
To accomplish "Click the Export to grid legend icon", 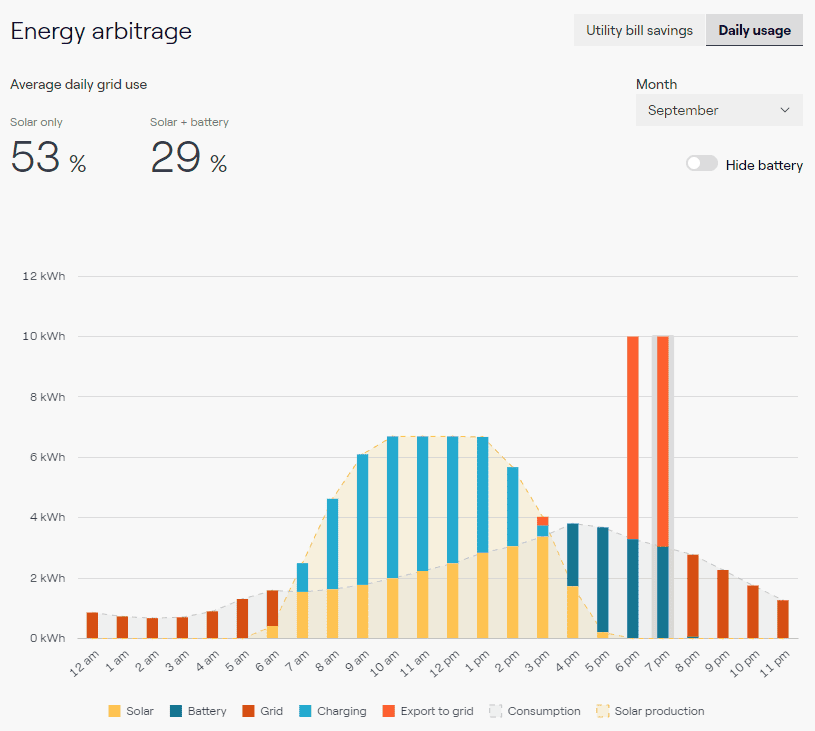I will [x=388, y=711].
